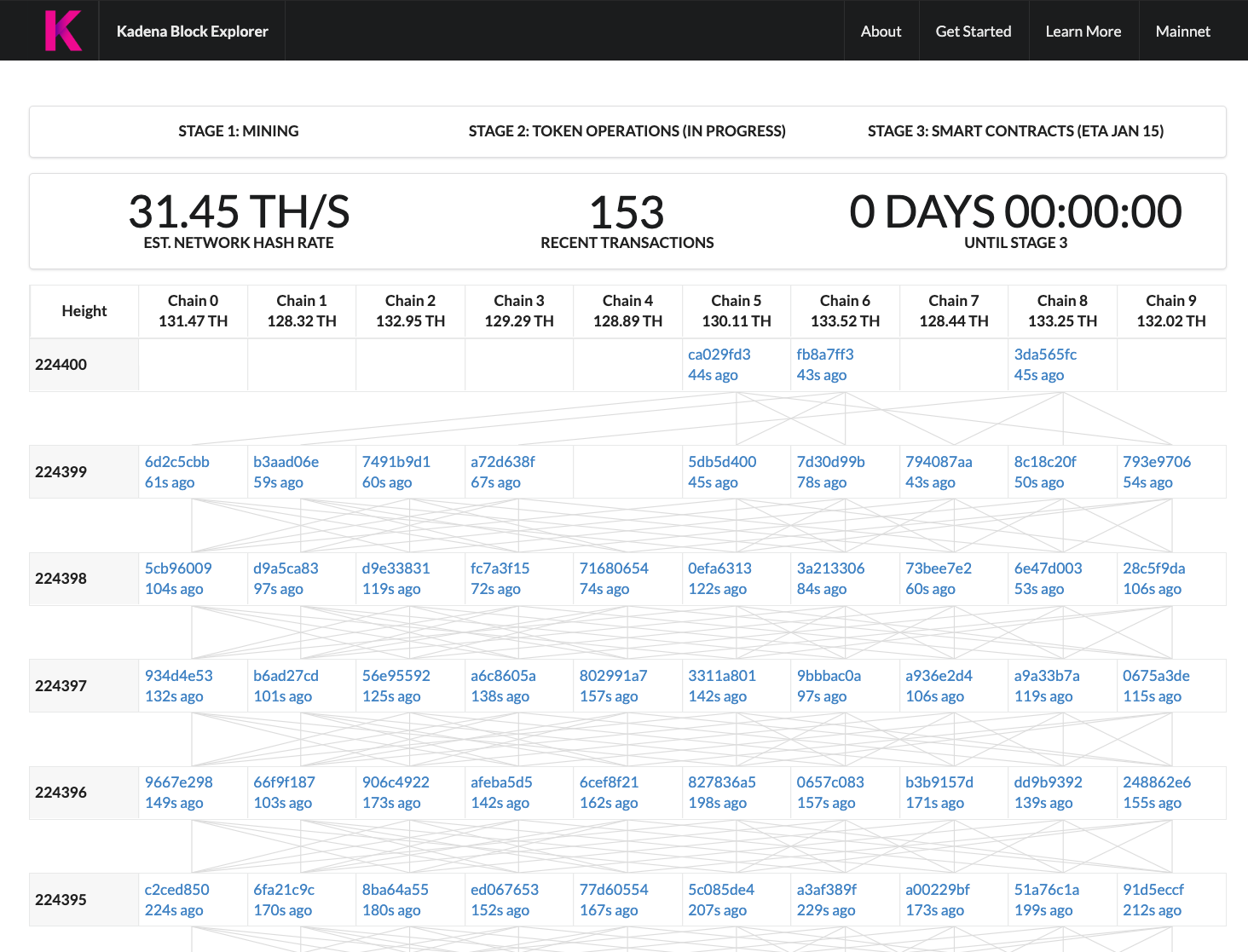Click Chain 6 header 133.52 TH
The width and height of the screenshot is (1248, 952).
click(x=846, y=311)
